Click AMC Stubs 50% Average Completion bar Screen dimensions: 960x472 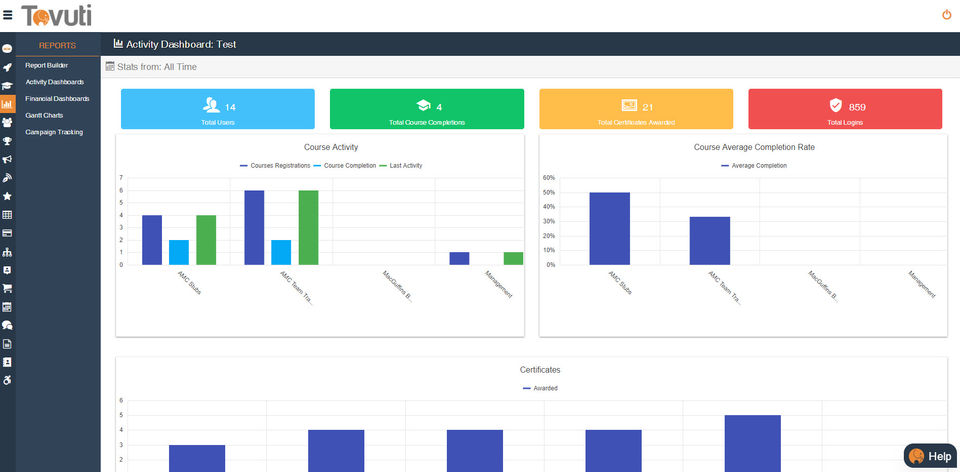610,228
